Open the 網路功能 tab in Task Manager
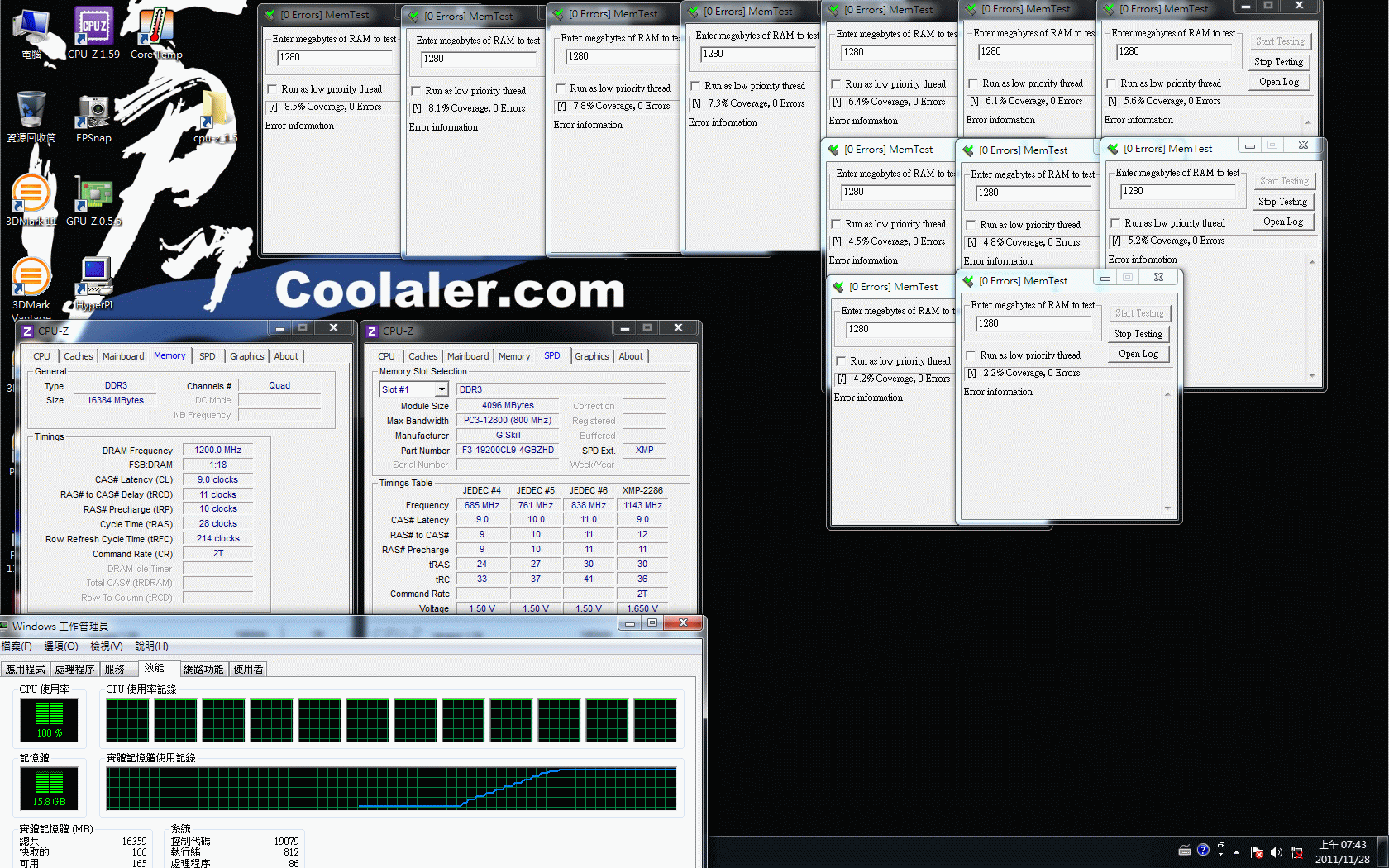 click(203, 670)
